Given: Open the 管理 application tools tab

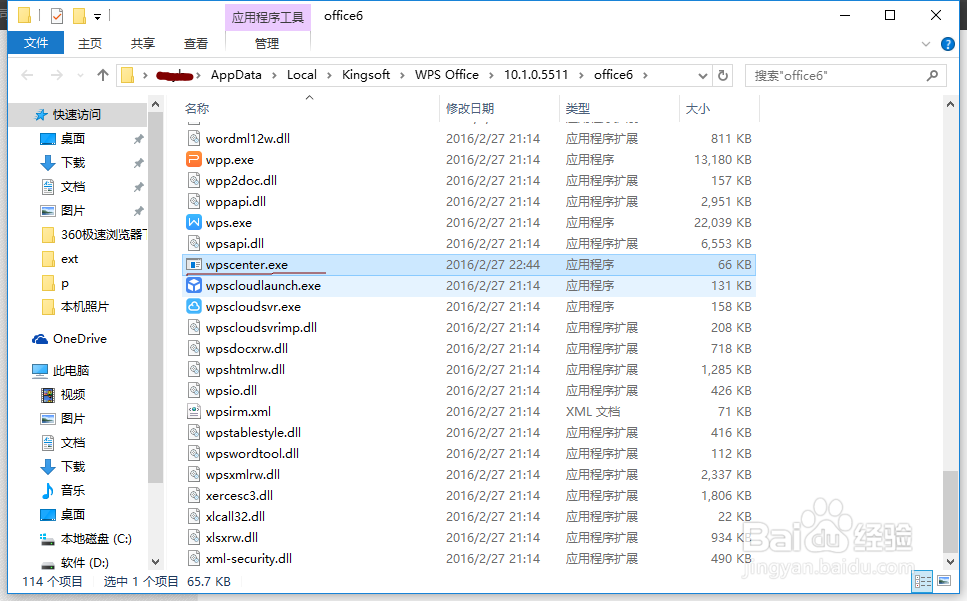Looking at the screenshot, I should [267, 43].
